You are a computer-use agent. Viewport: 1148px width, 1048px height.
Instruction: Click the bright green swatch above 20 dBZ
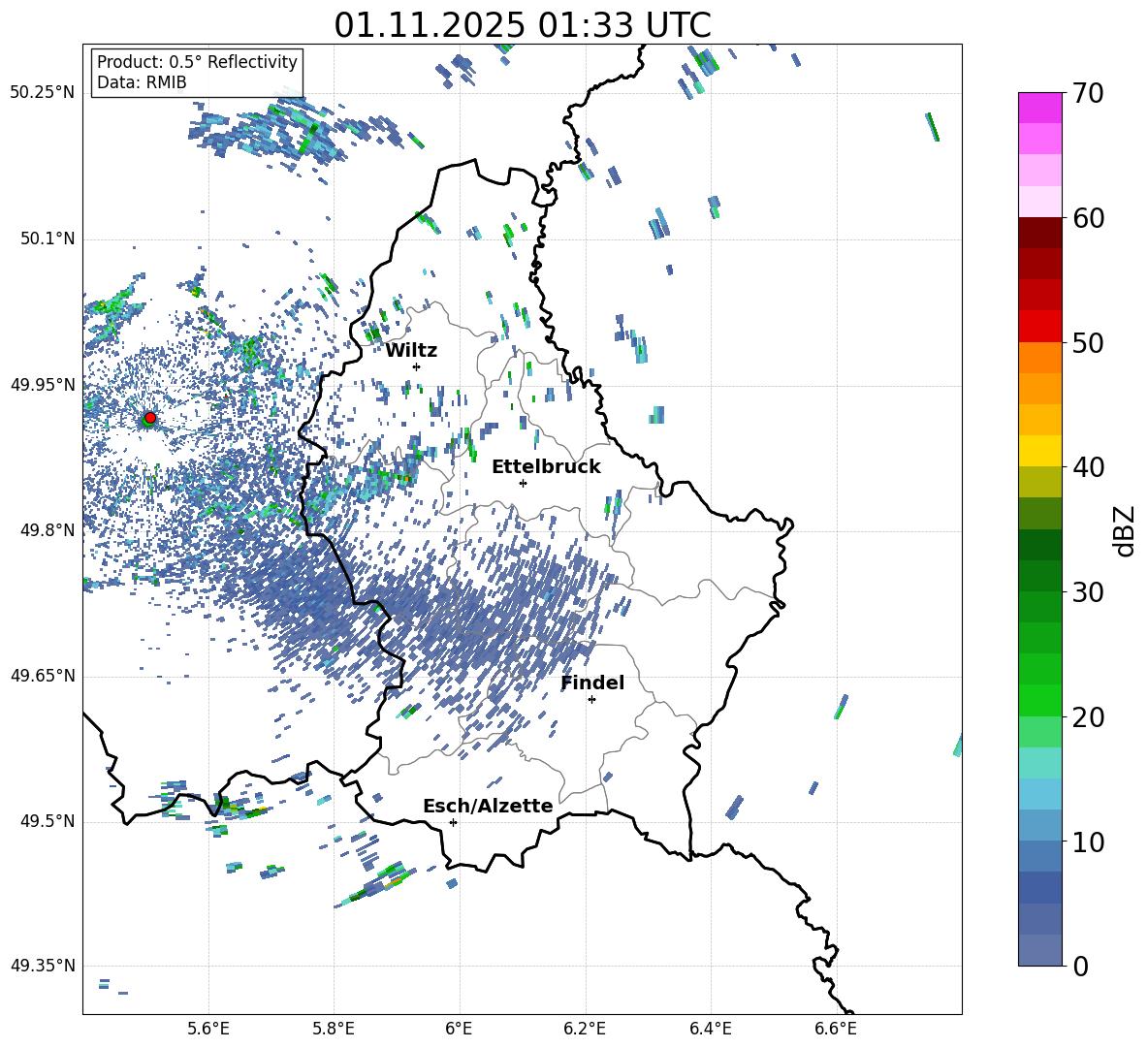coord(1040,700)
